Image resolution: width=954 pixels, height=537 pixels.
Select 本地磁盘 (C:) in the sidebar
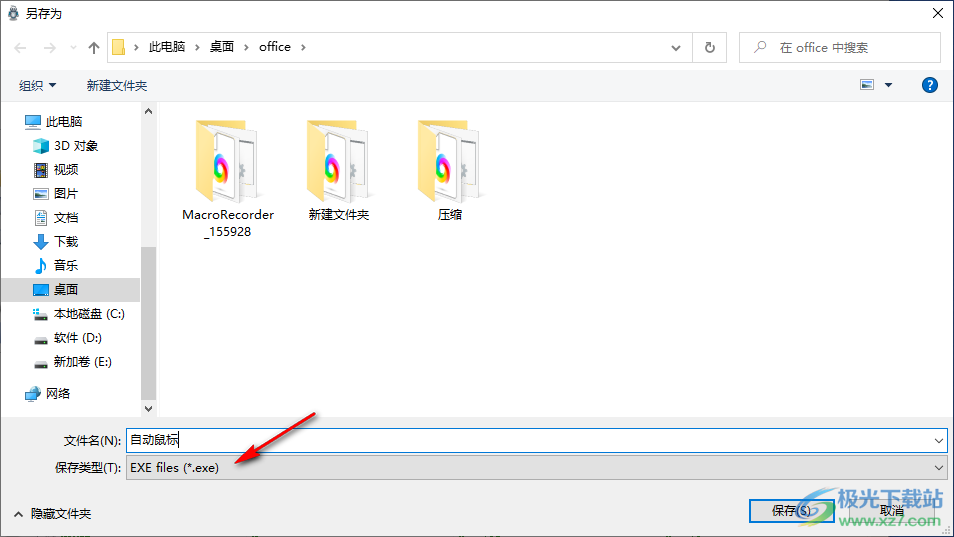coord(89,314)
